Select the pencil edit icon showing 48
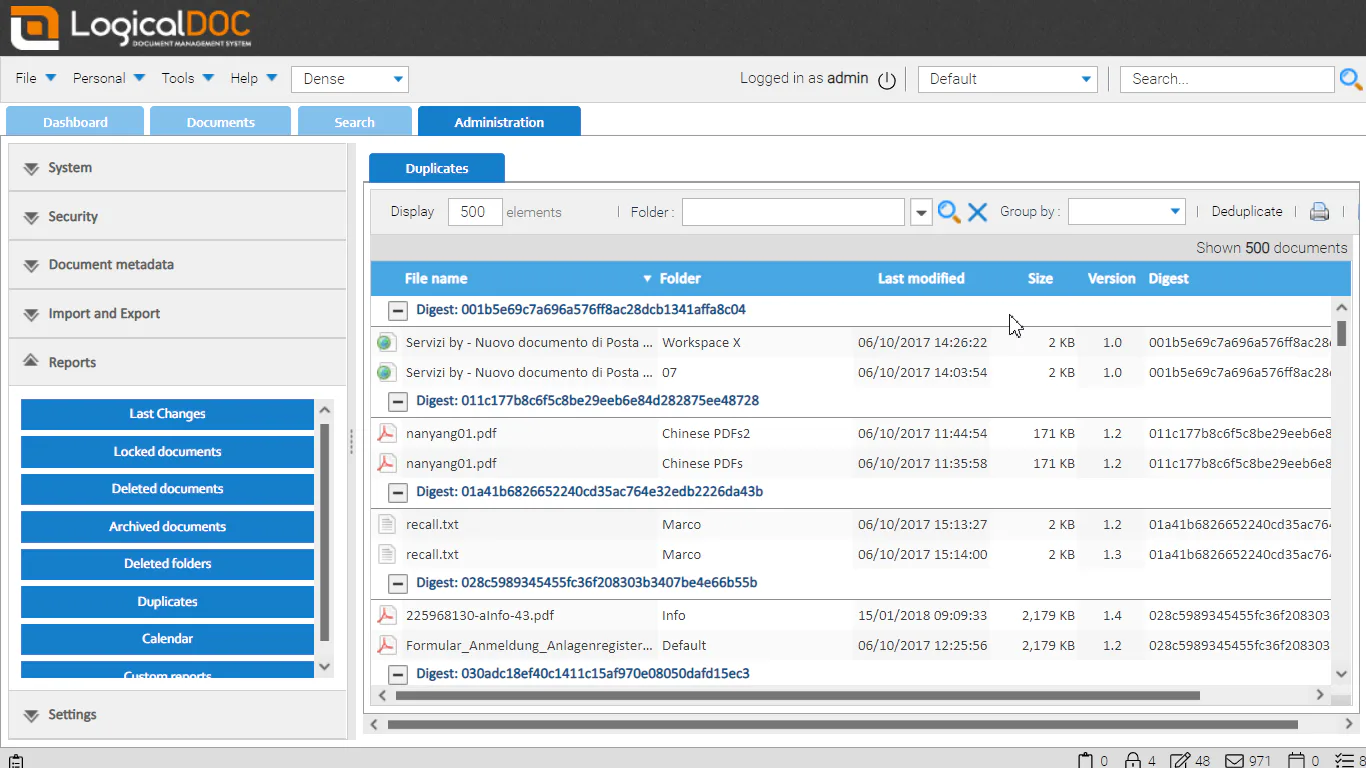1366x768 pixels. (1179, 760)
